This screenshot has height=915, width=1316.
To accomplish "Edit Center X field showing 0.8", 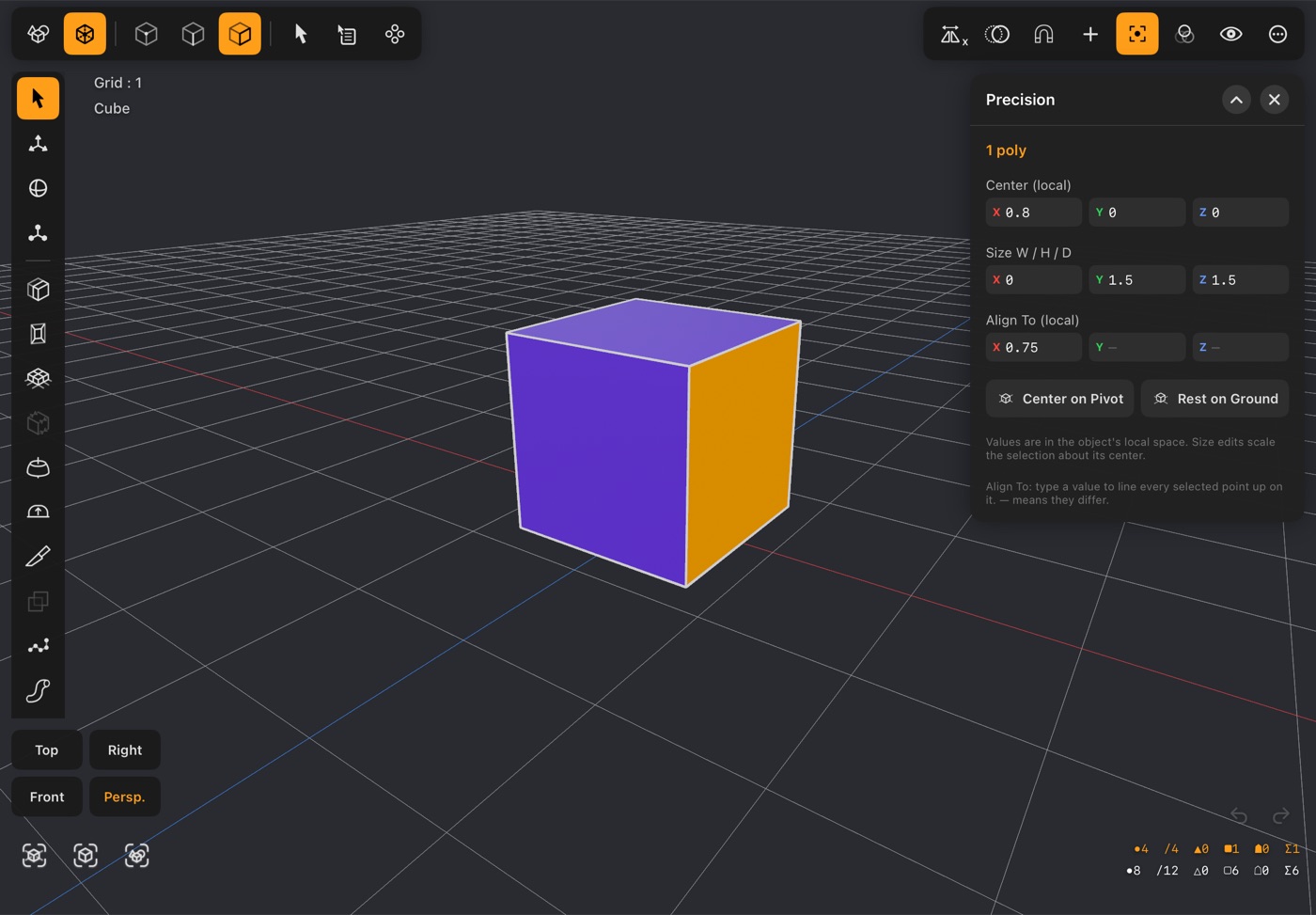I will coord(1034,213).
